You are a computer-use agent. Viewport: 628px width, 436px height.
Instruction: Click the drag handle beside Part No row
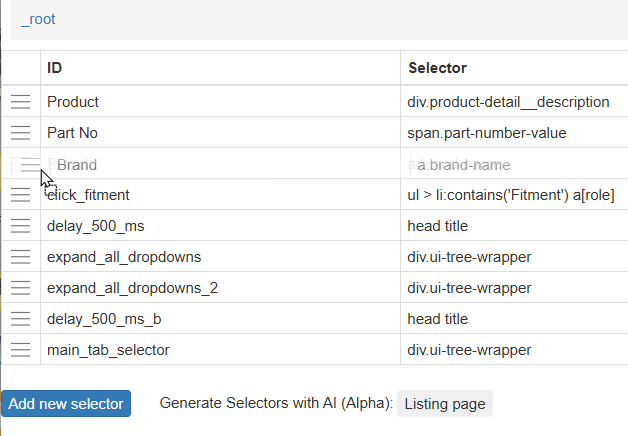click(x=20, y=132)
